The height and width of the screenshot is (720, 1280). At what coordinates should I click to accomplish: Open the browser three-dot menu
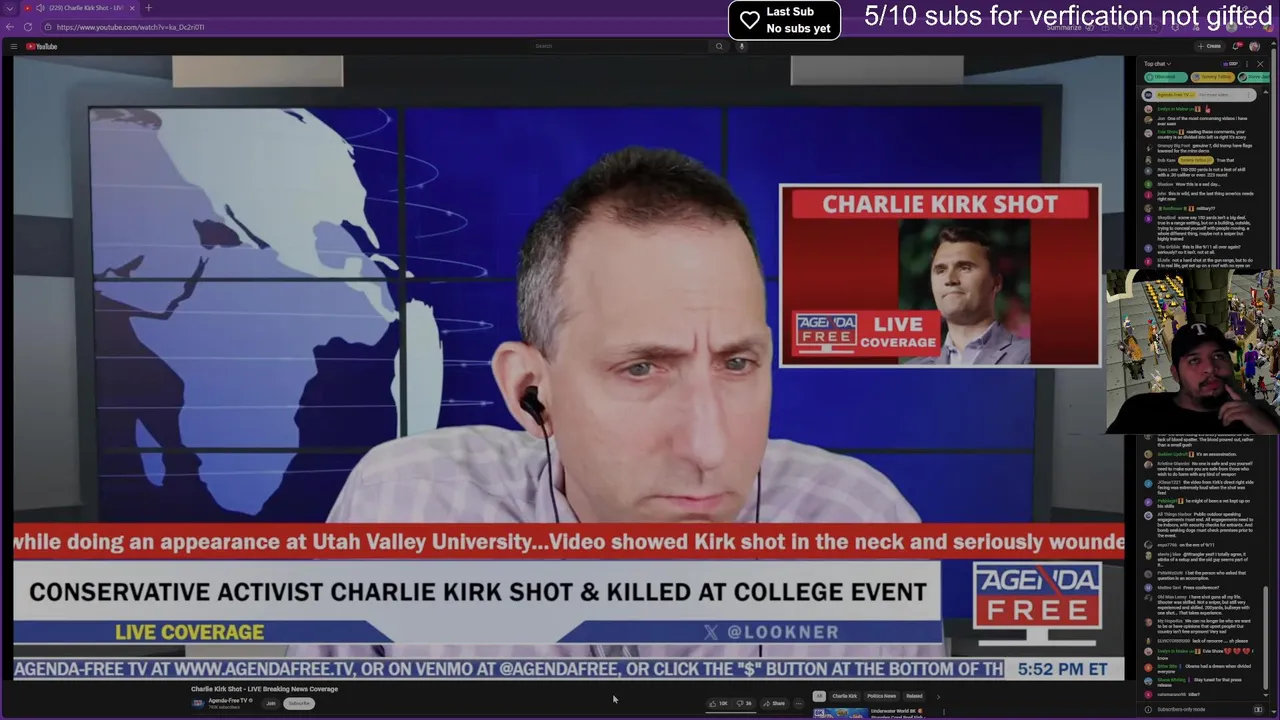1249,27
